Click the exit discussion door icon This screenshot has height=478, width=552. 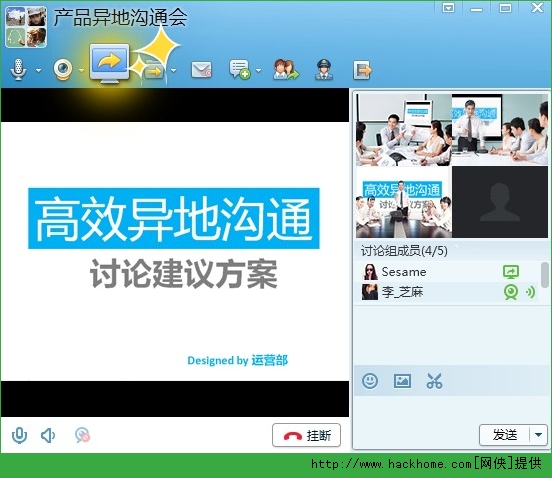(362, 70)
